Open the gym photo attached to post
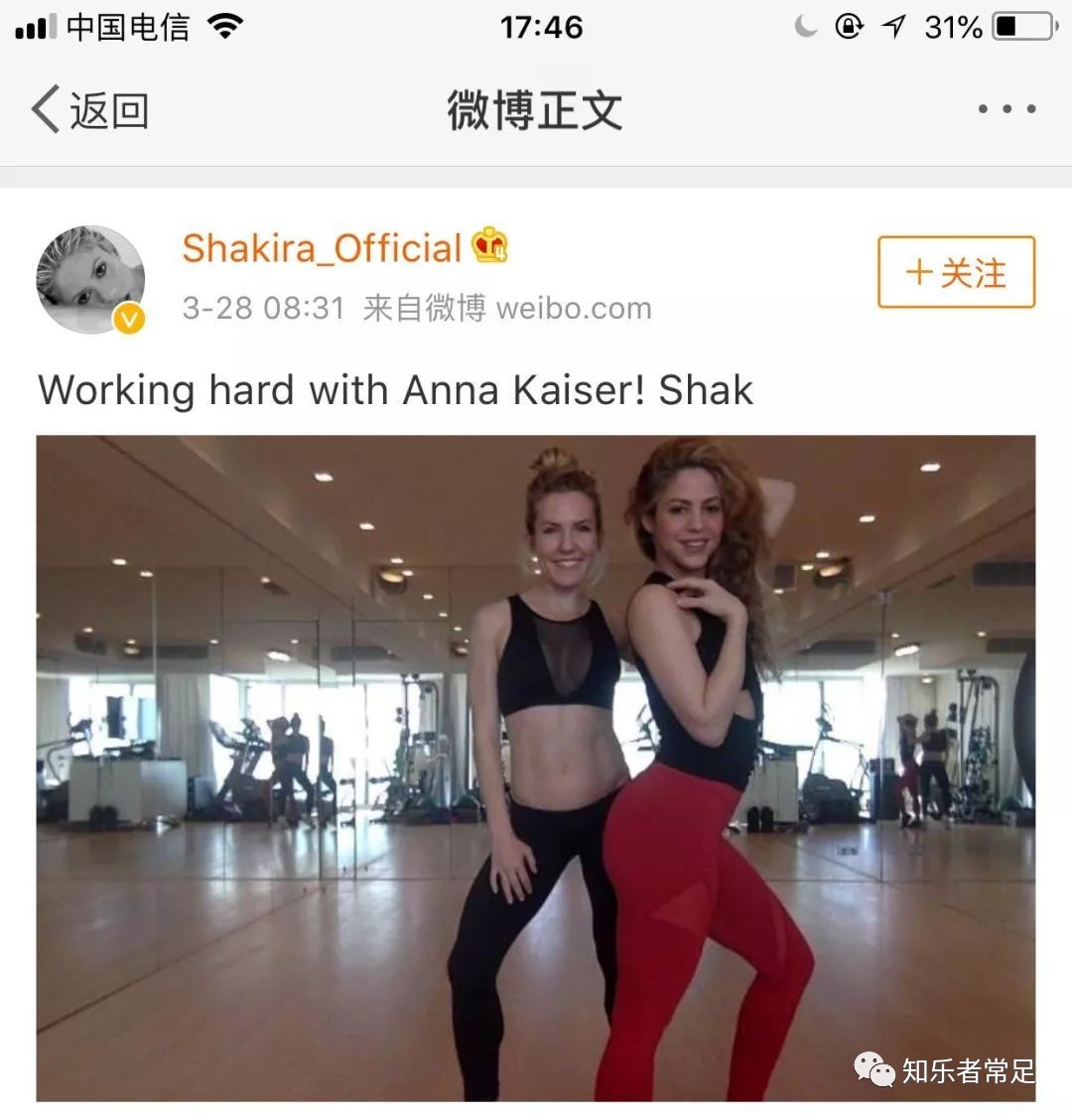Viewport: 1072px width, 1120px height. click(536, 768)
